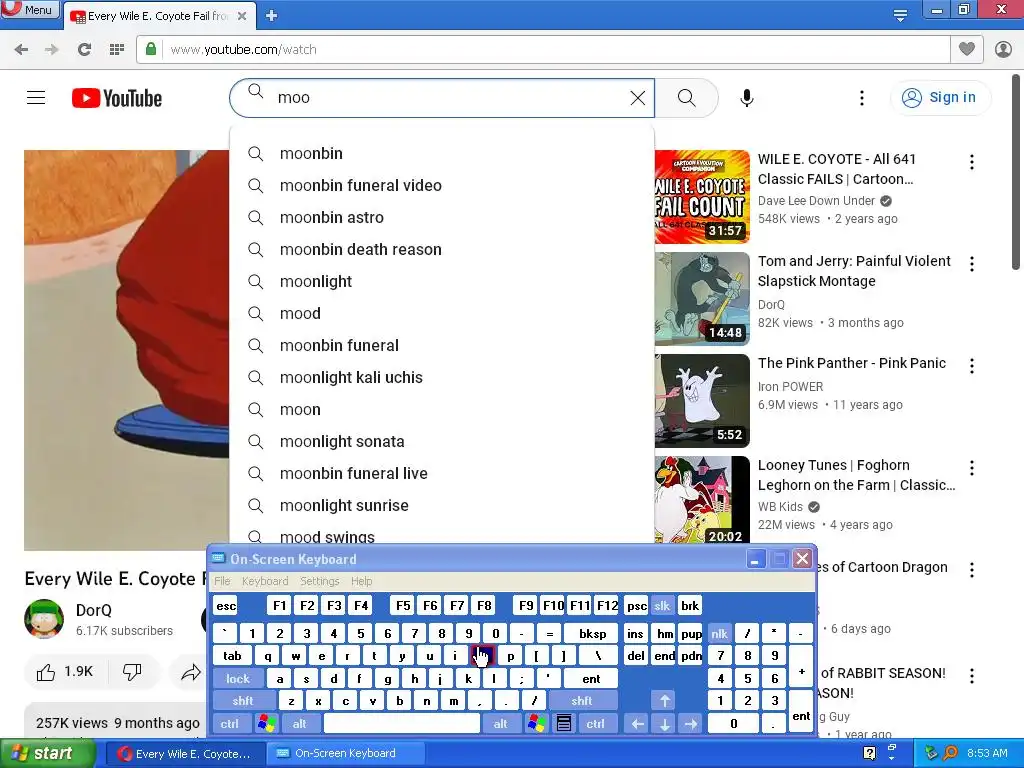
Task: Start voice search with the microphone icon
Action: coord(746,98)
